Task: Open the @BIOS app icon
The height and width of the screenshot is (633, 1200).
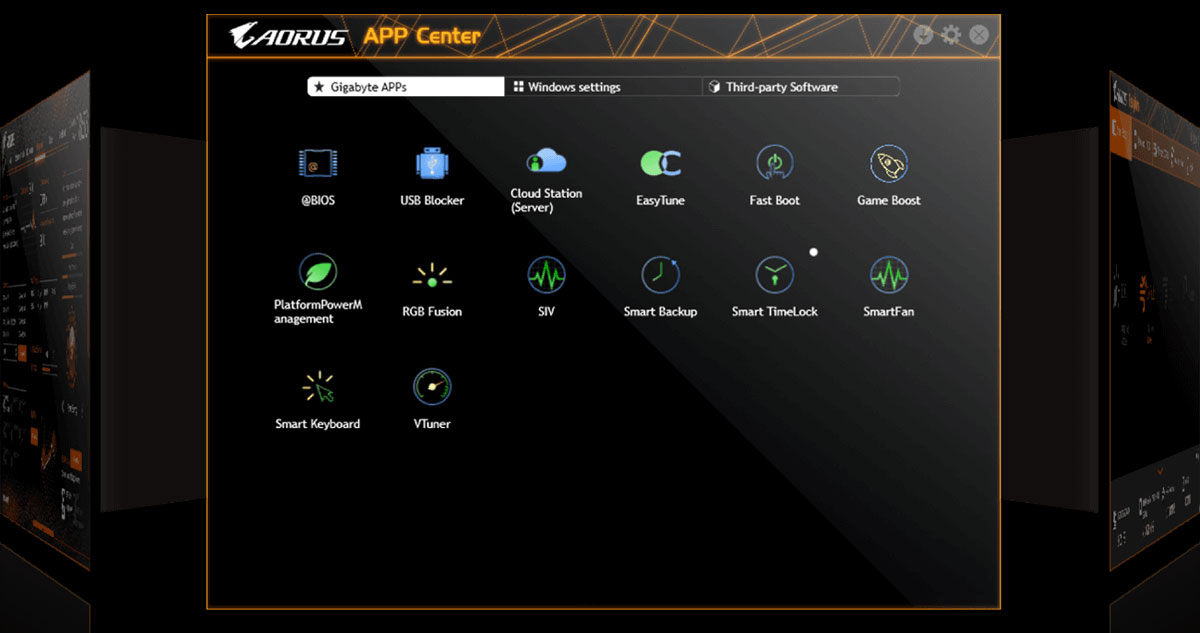Action: pos(318,163)
